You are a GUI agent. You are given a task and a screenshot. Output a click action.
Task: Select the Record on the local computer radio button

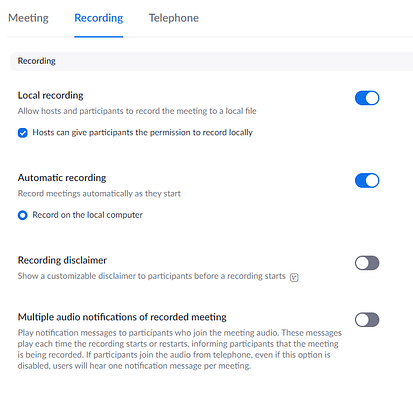click(23, 215)
